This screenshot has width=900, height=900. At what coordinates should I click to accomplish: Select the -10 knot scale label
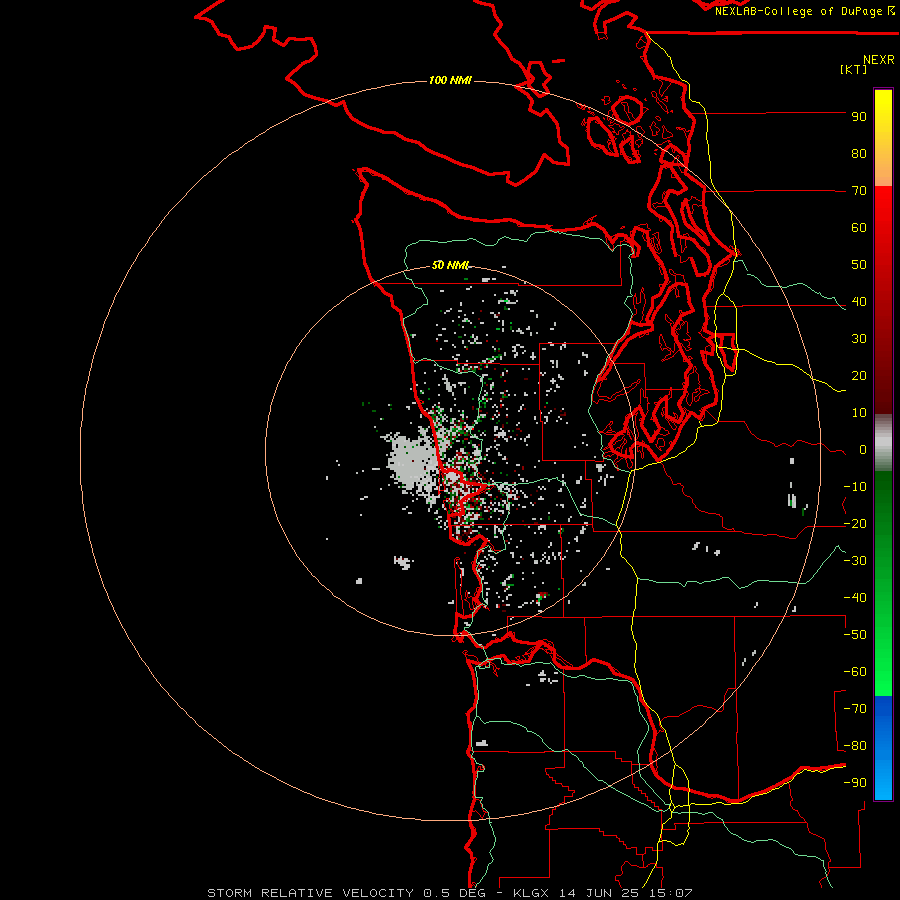tap(855, 487)
